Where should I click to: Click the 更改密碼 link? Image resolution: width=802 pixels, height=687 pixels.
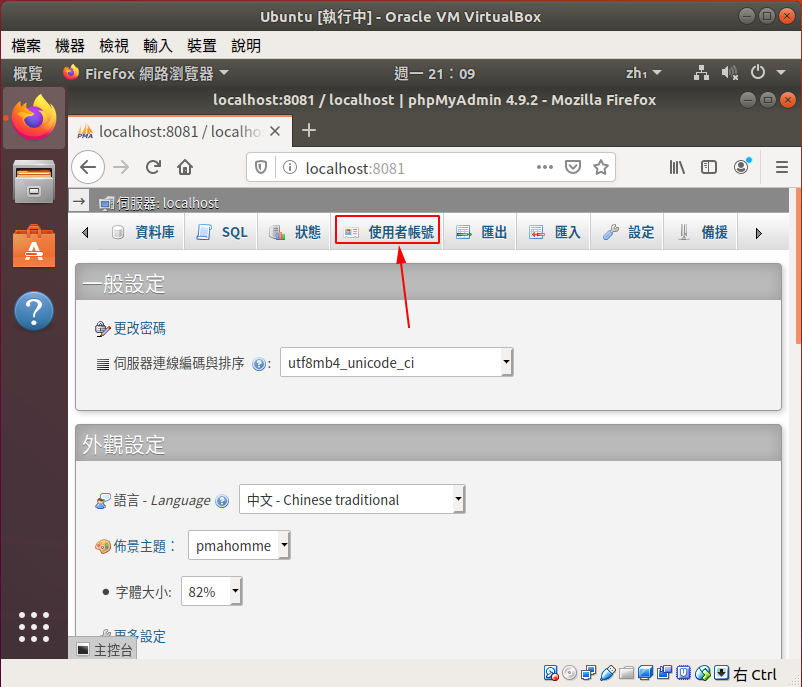[139, 328]
